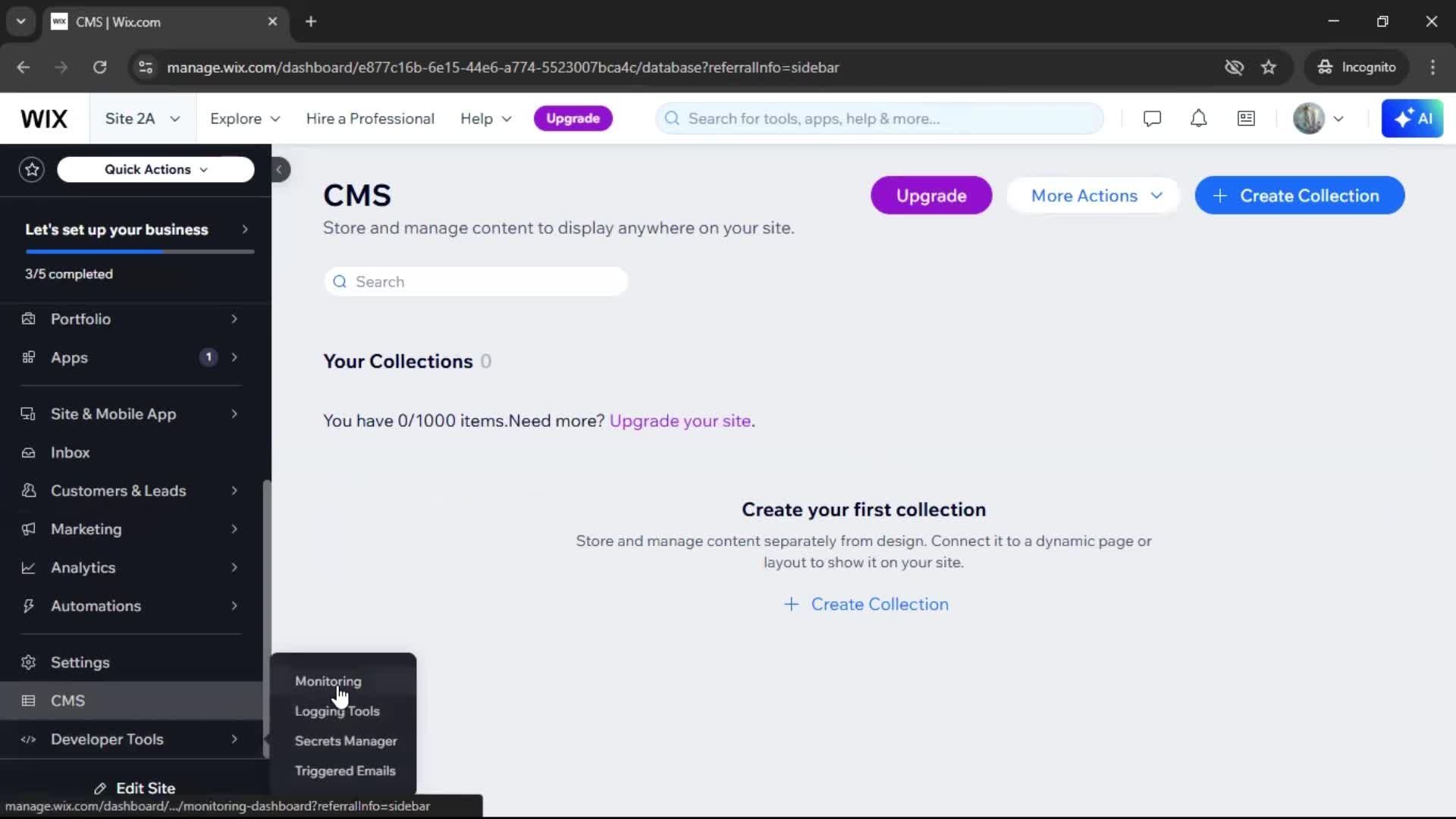Select Triggered Emails from the submenu

click(x=344, y=771)
